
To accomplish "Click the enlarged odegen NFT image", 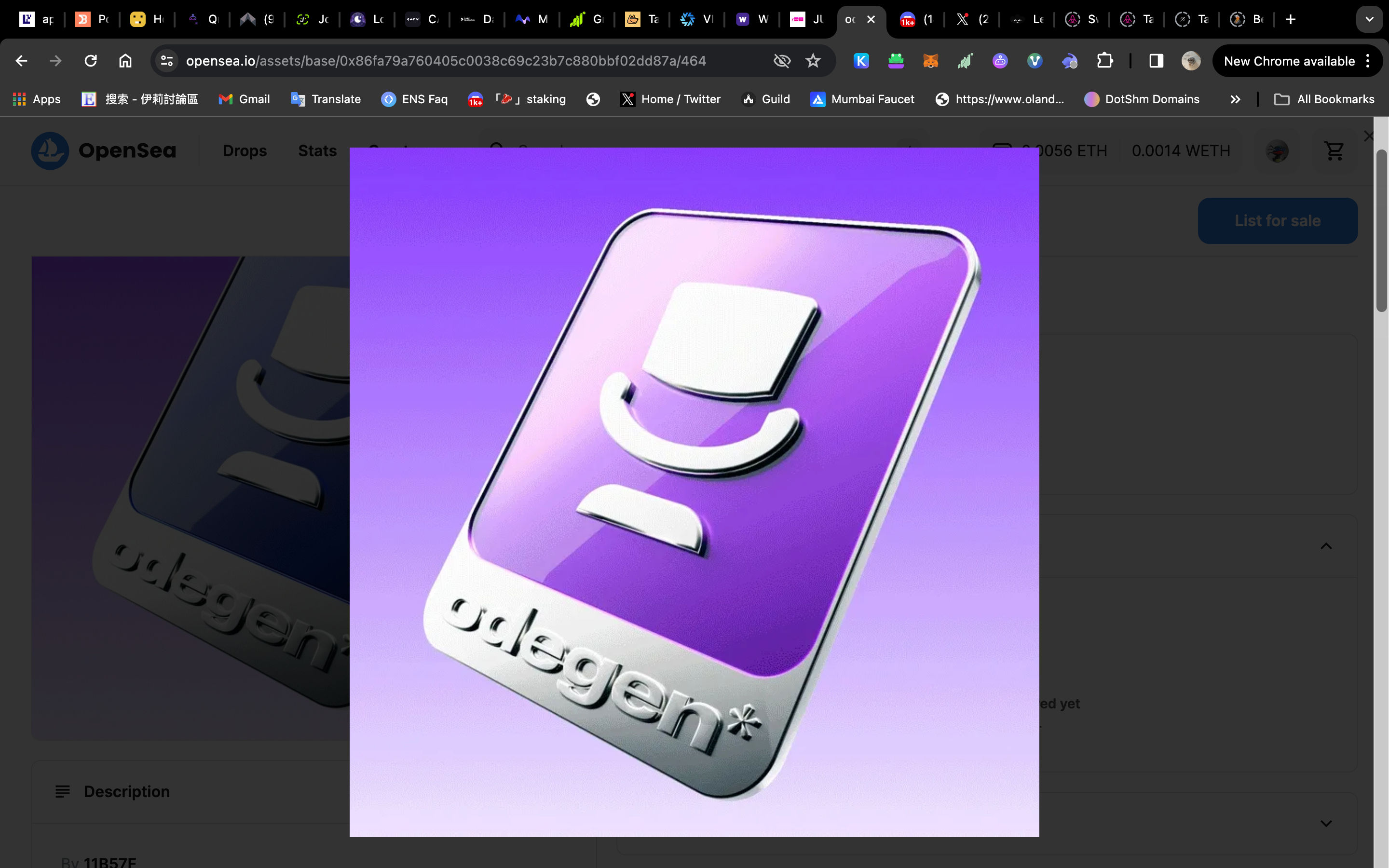I will [x=694, y=492].
